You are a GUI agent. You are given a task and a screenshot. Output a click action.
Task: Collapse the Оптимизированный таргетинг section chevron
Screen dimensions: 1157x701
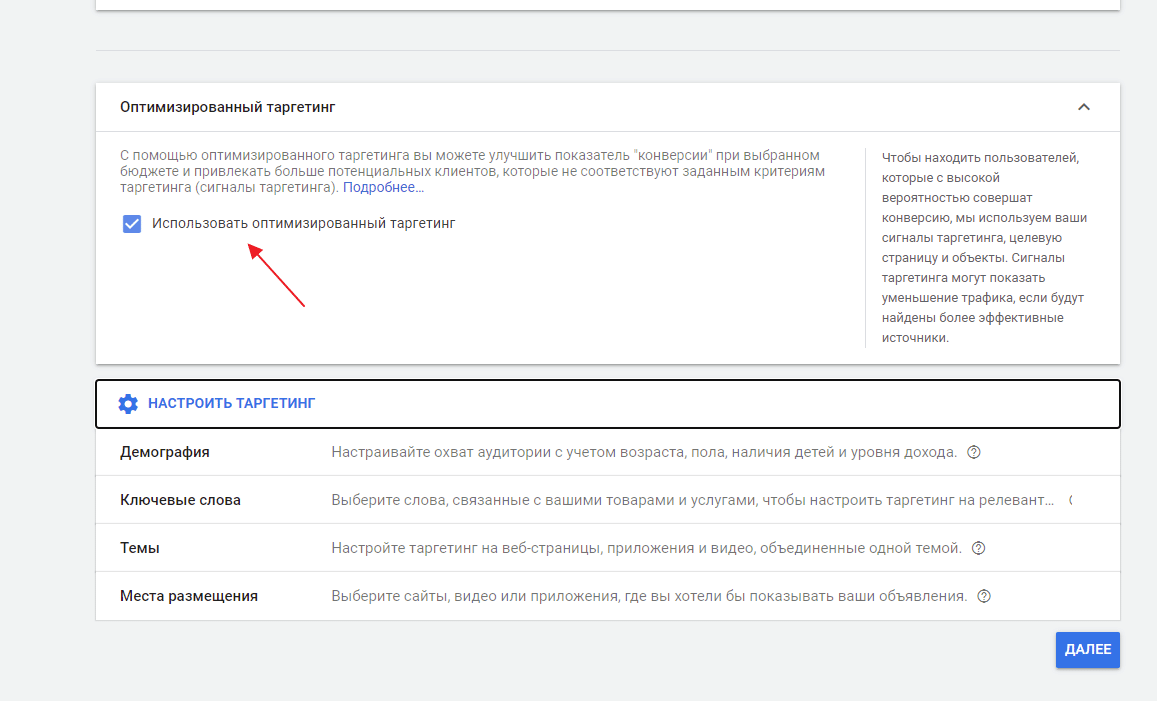click(1083, 107)
